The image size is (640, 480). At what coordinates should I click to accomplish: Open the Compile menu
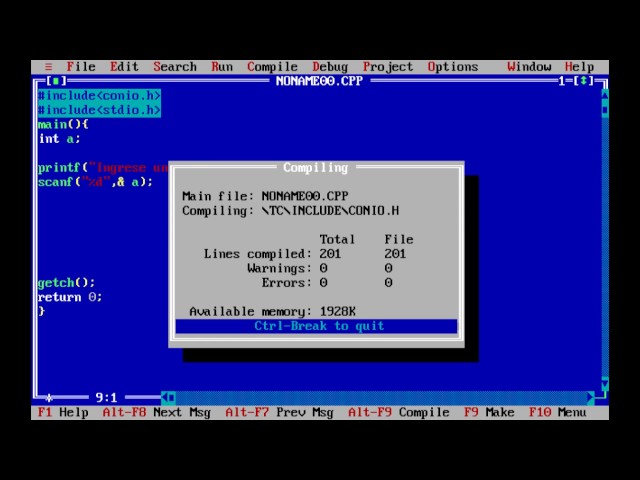(272, 67)
